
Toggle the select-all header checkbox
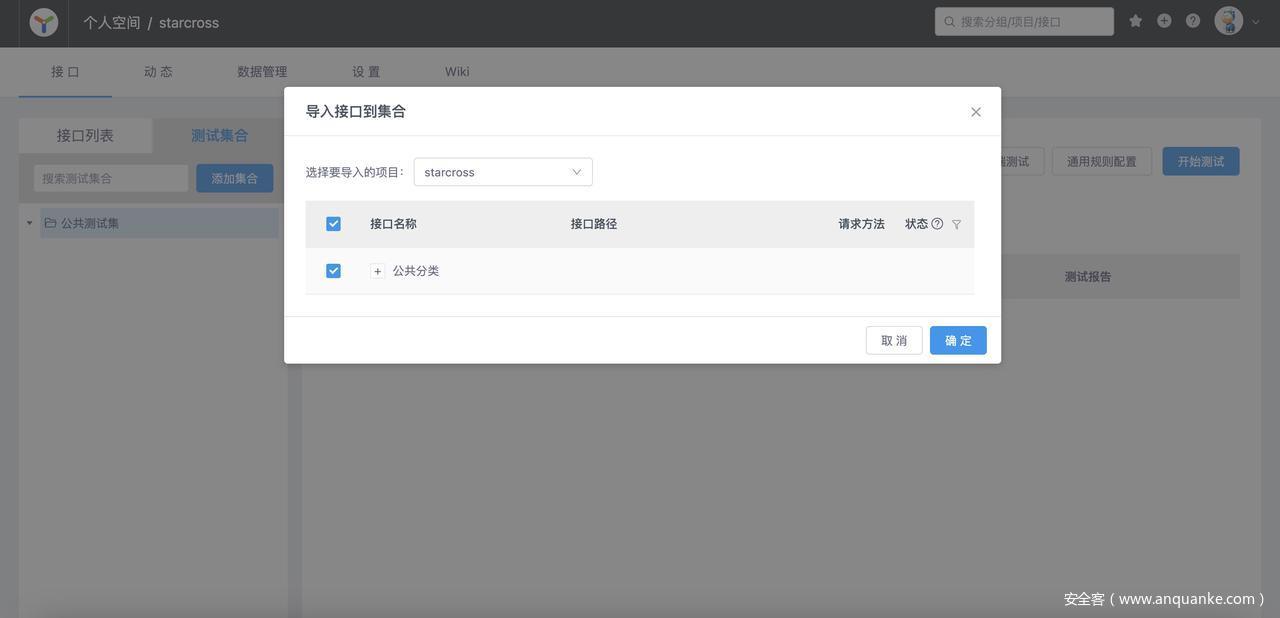tap(333, 224)
